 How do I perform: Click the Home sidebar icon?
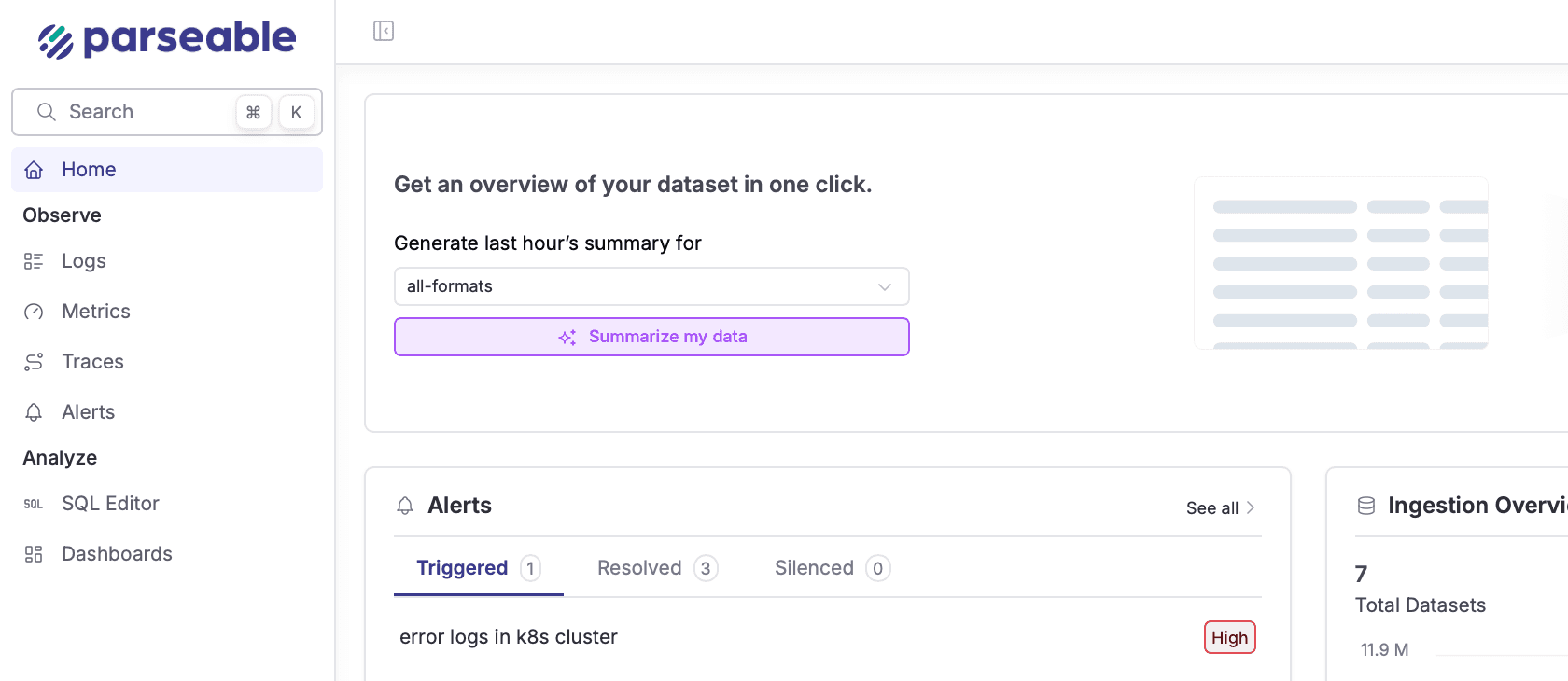[34, 169]
